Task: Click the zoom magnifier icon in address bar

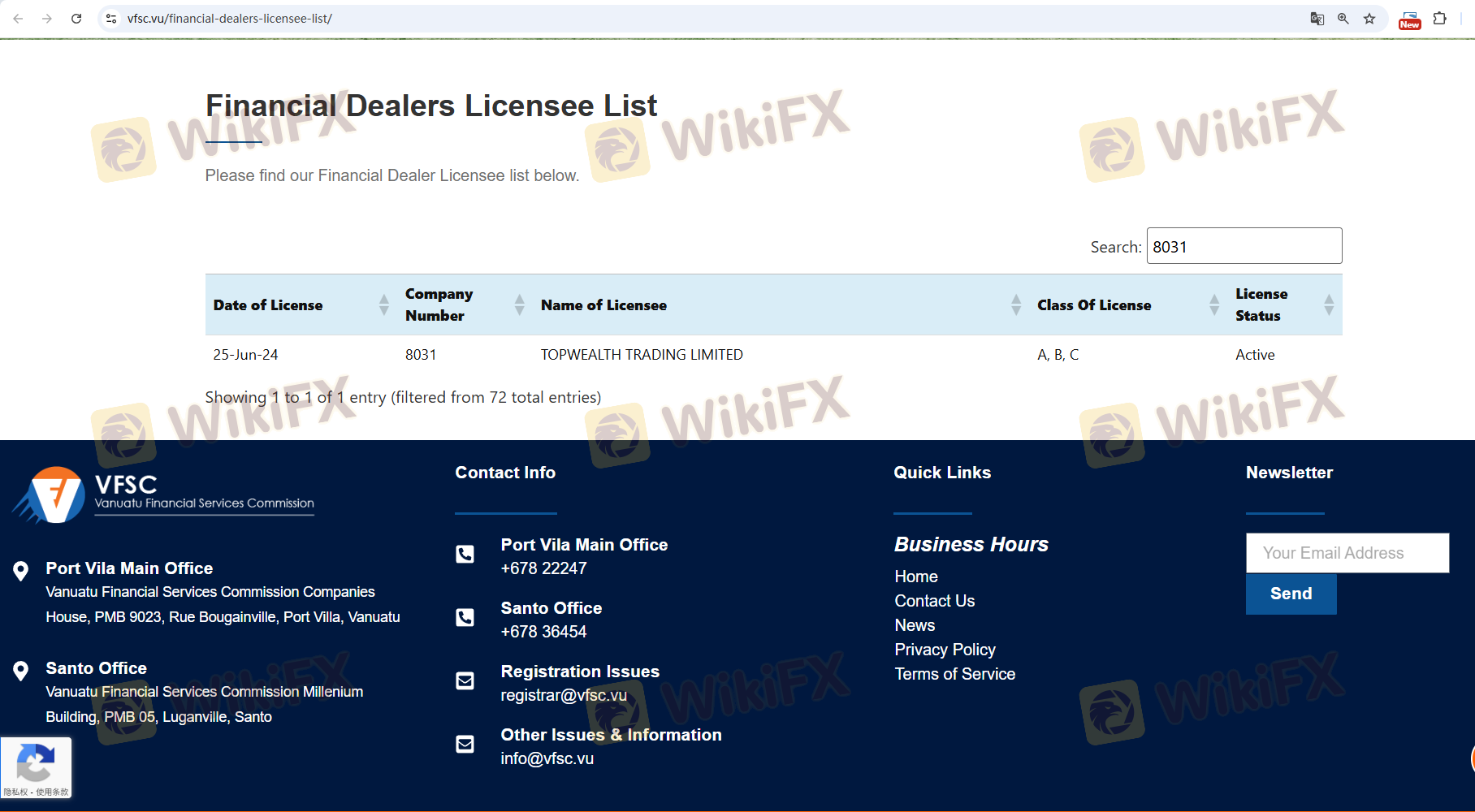Action: (x=1343, y=19)
